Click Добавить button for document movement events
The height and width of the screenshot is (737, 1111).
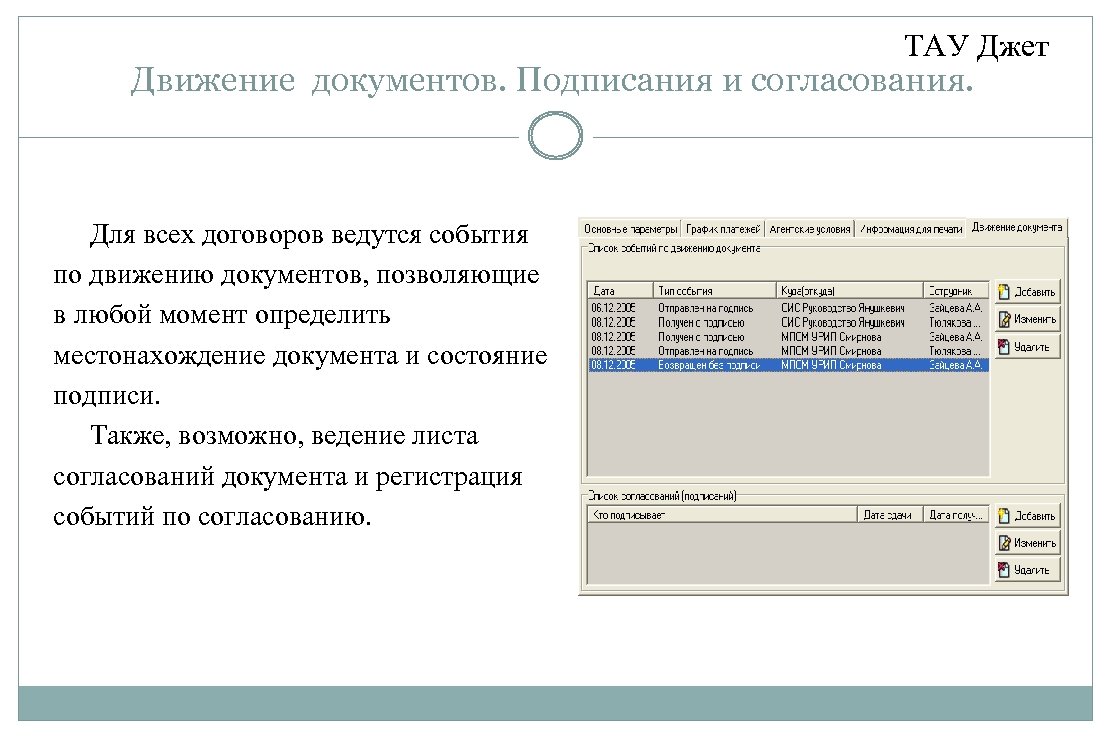(1027, 291)
